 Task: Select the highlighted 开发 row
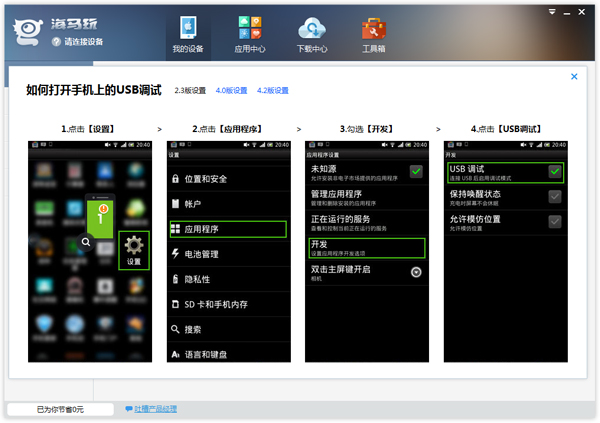(x=367, y=248)
